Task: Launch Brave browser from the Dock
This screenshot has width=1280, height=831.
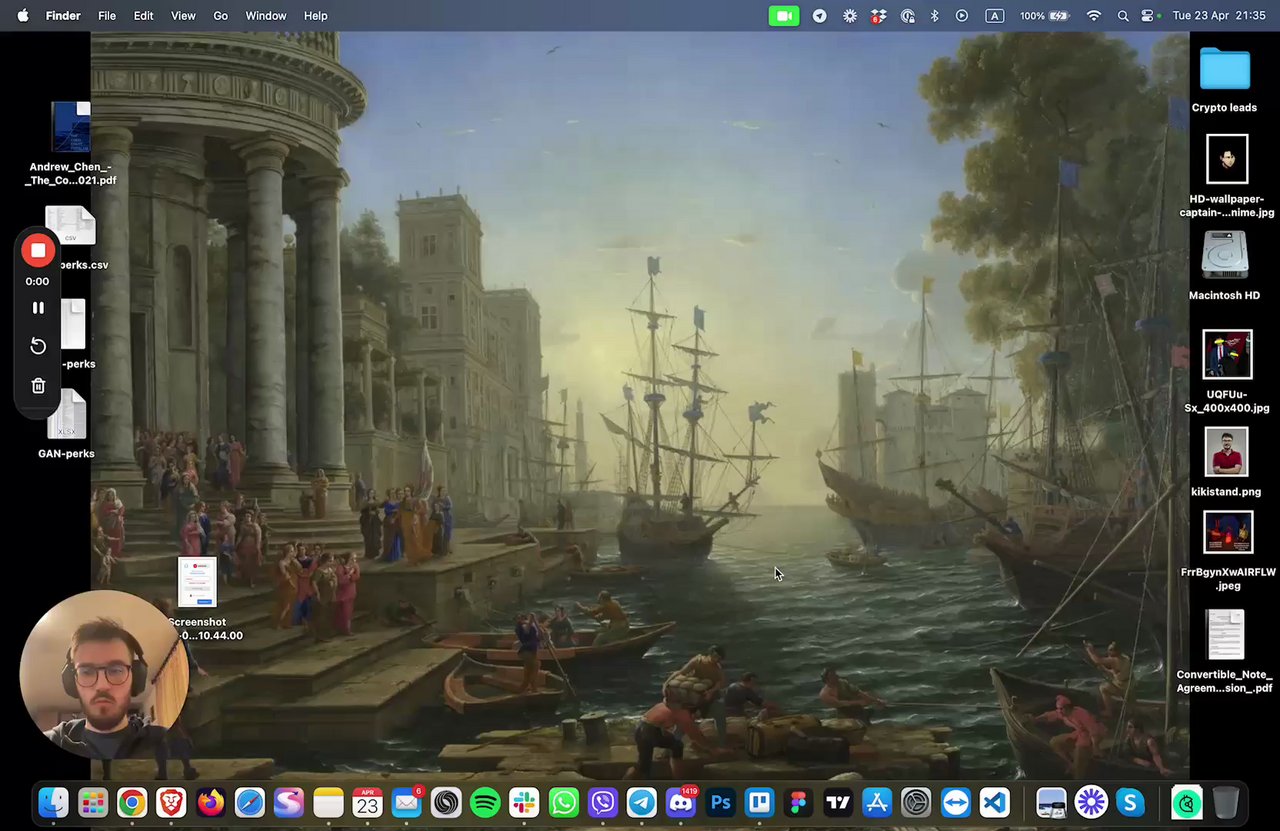Action: coord(171,802)
